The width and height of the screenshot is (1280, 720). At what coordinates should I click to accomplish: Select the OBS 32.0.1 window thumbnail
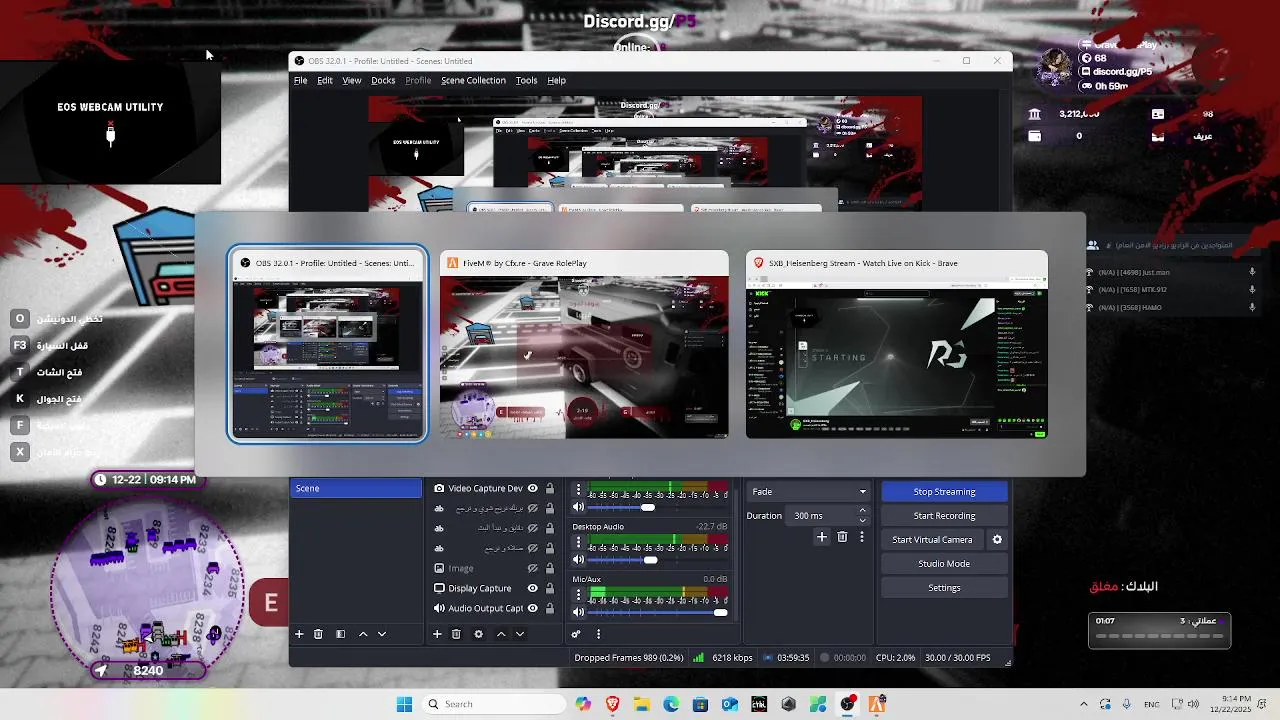click(327, 345)
